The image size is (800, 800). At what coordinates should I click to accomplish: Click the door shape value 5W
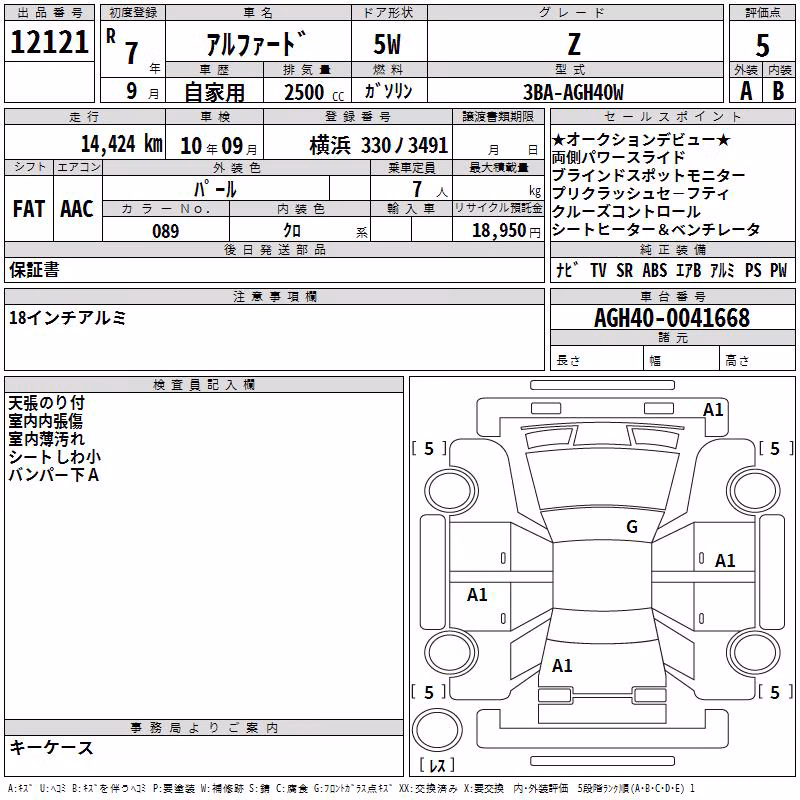click(387, 44)
